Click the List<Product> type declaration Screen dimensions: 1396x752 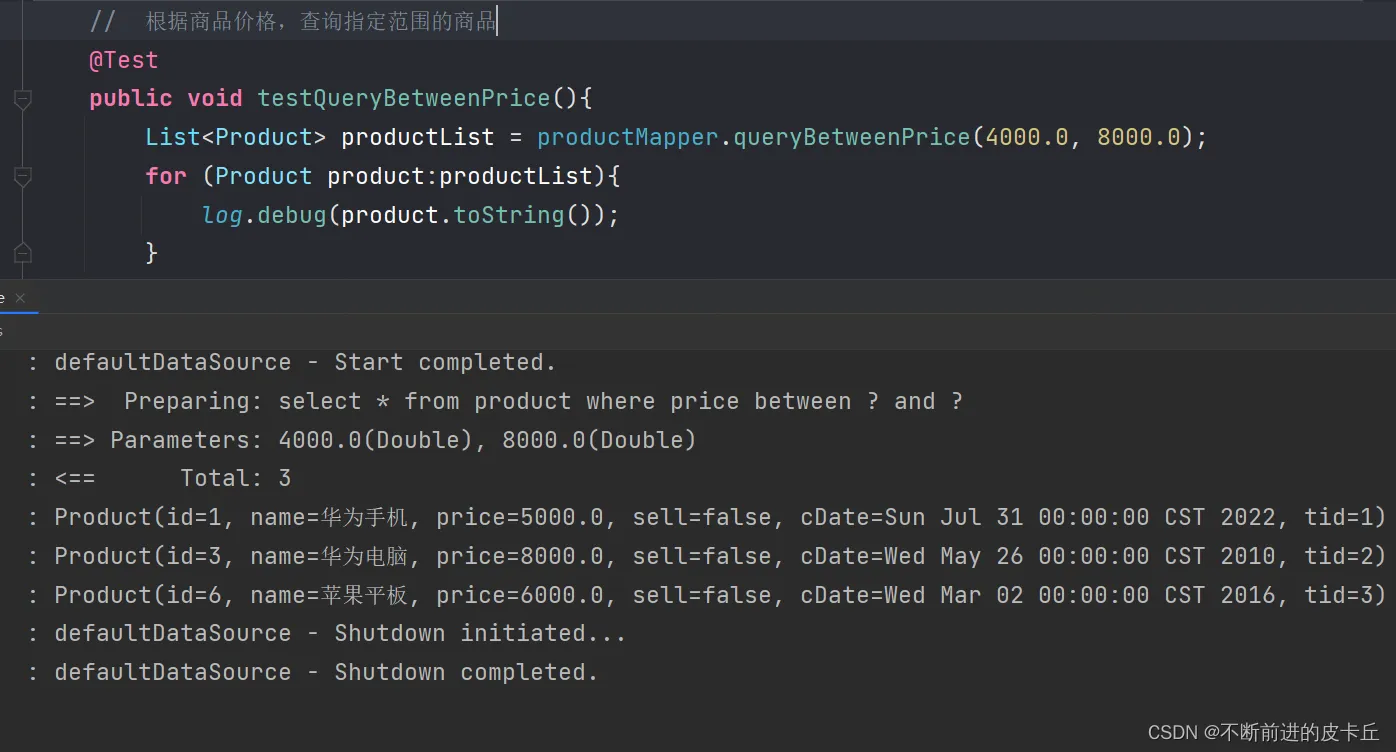click(236, 137)
